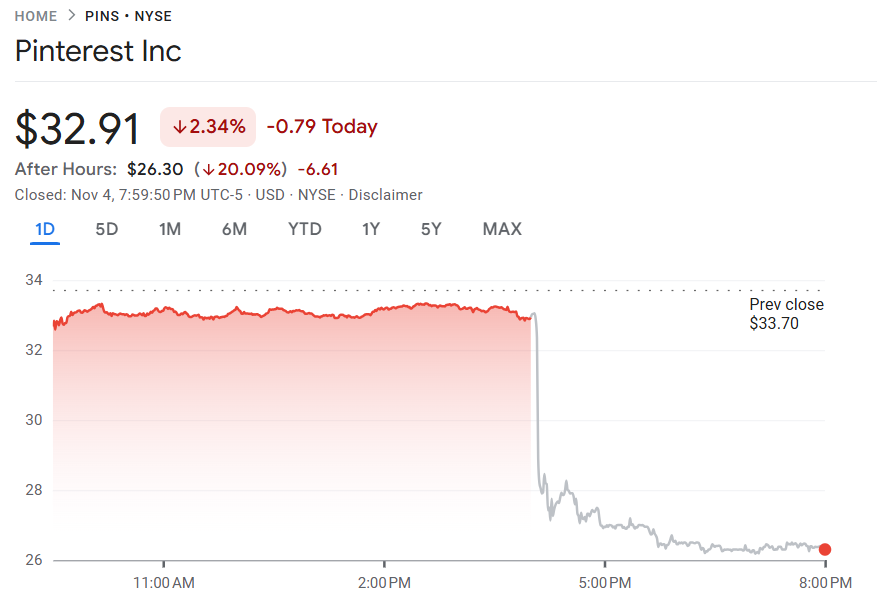Viewport: 877px width, 606px height.
Task: Open the 6M chart view
Action: 234,229
